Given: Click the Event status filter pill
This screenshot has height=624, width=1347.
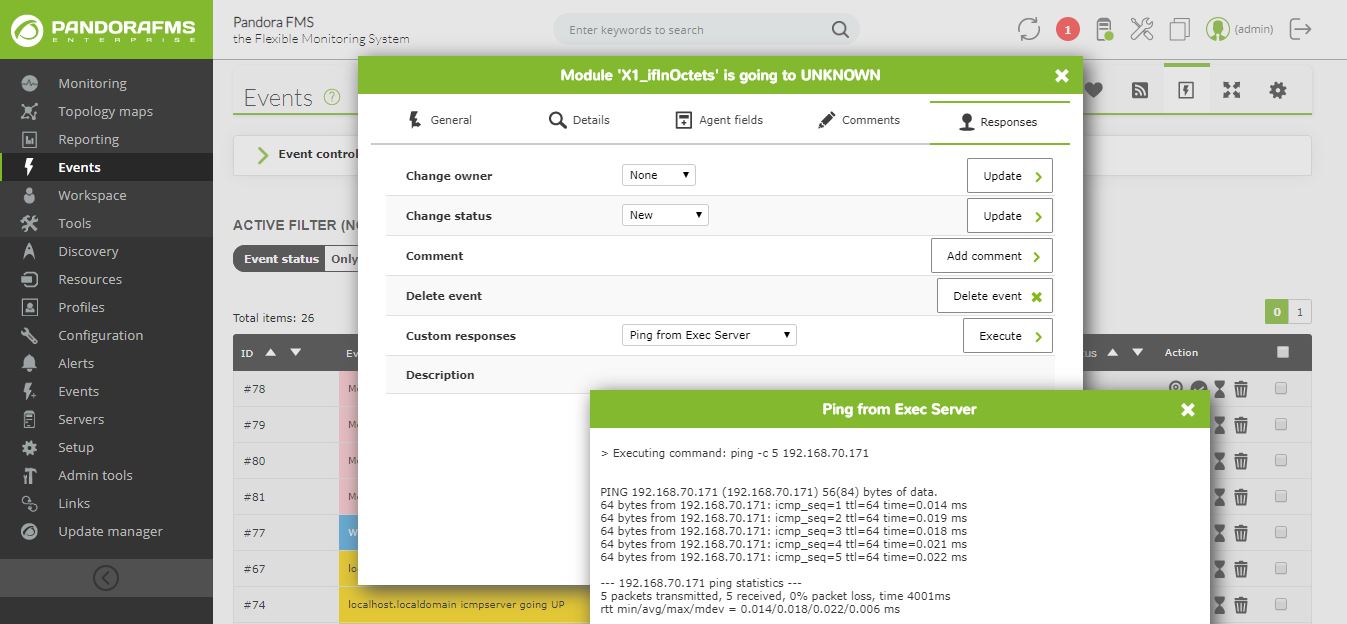Looking at the screenshot, I should click(x=281, y=259).
